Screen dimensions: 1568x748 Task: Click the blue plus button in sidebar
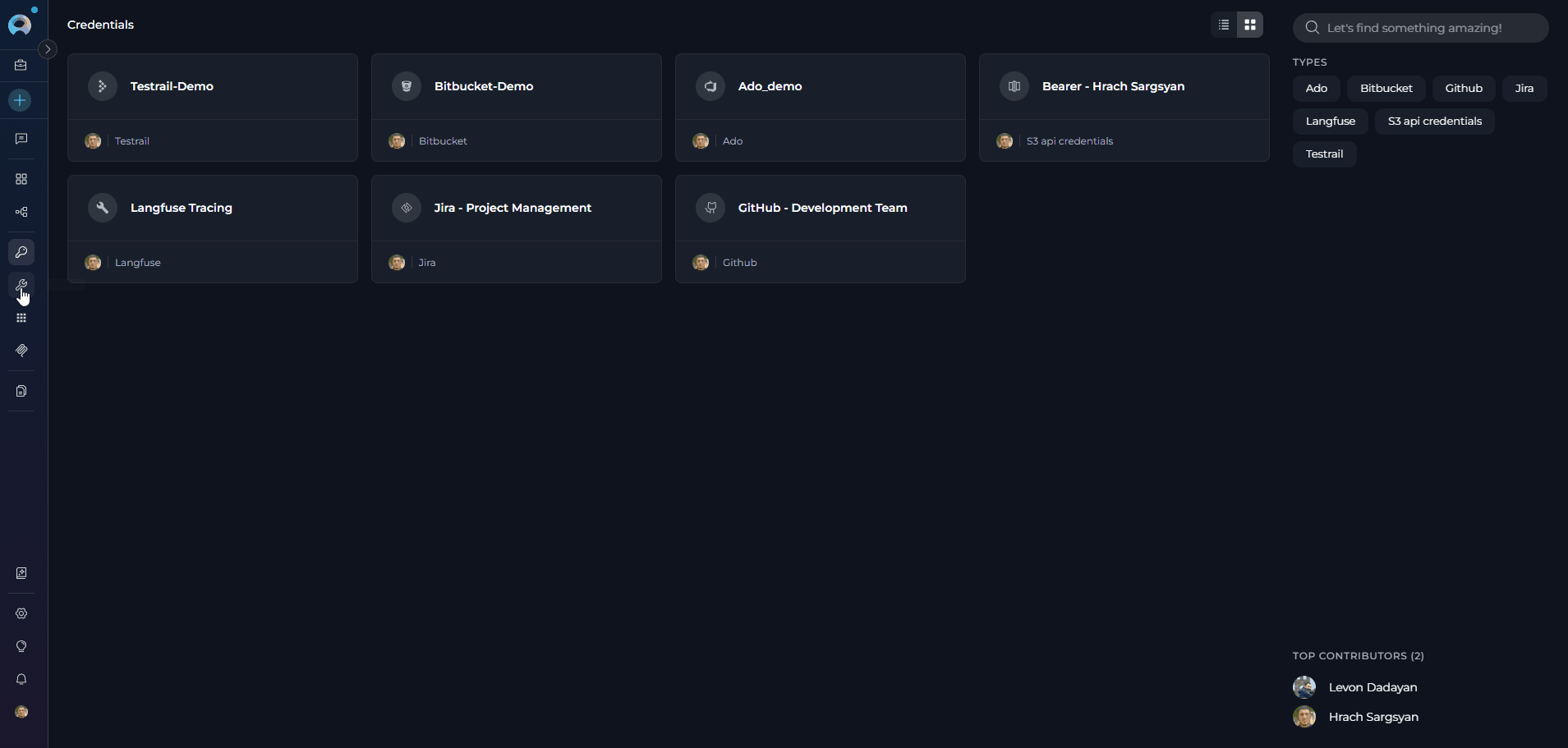21,100
